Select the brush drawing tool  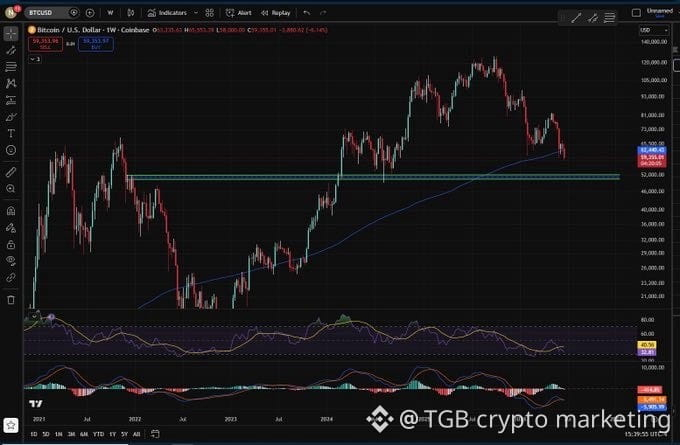[x=11, y=117]
